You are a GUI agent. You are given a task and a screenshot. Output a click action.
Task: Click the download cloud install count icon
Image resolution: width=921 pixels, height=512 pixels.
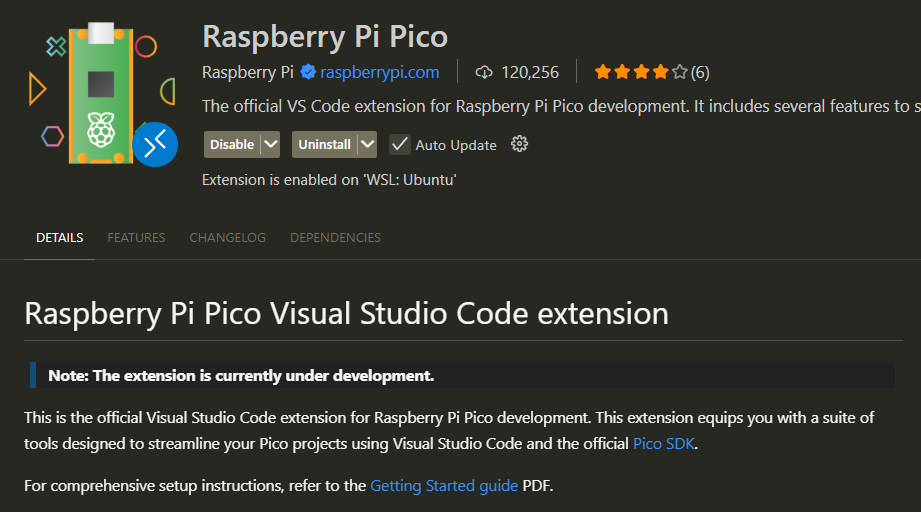(484, 72)
